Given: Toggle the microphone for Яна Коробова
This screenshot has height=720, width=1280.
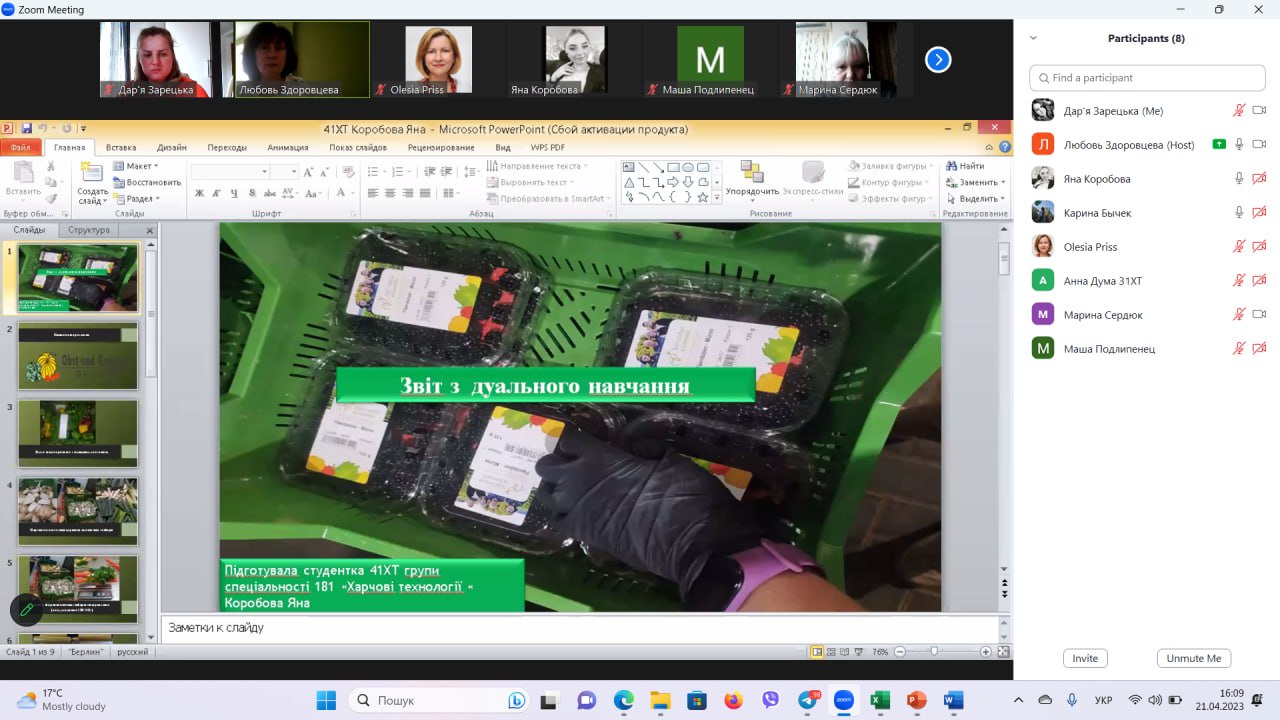Looking at the screenshot, I should [1239, 179].
